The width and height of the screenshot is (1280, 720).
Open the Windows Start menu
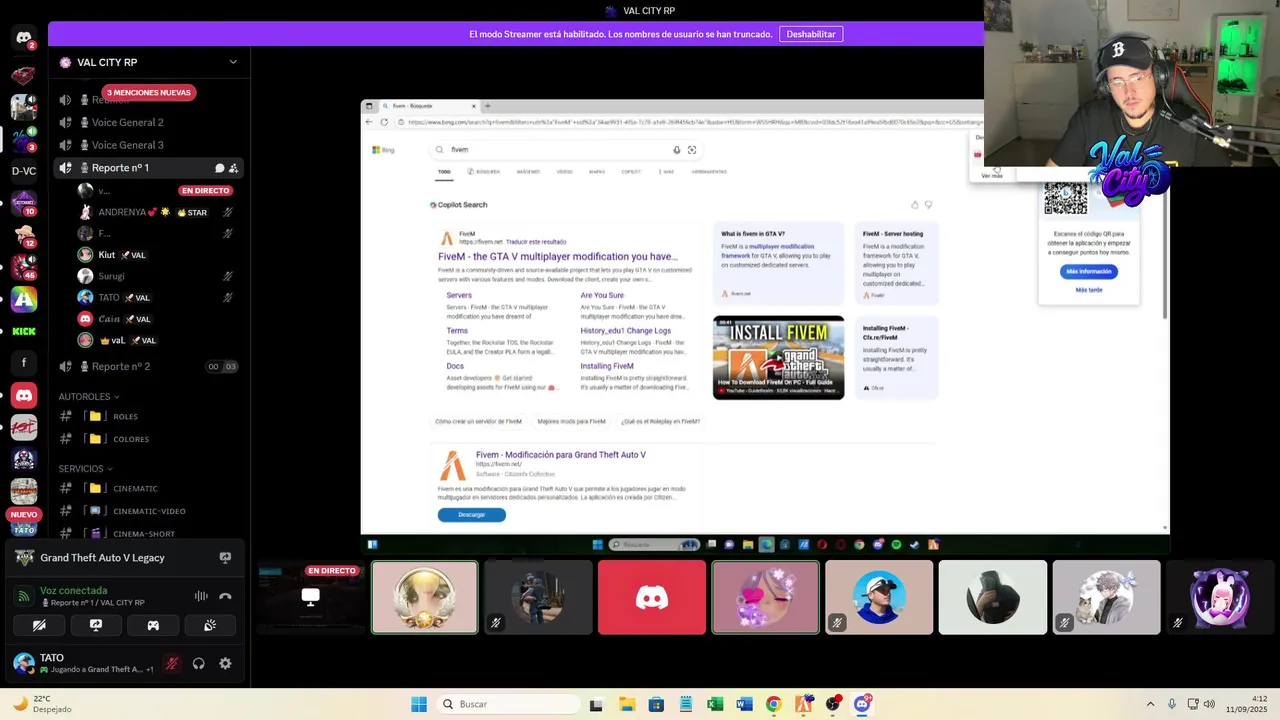coord(419,704)
